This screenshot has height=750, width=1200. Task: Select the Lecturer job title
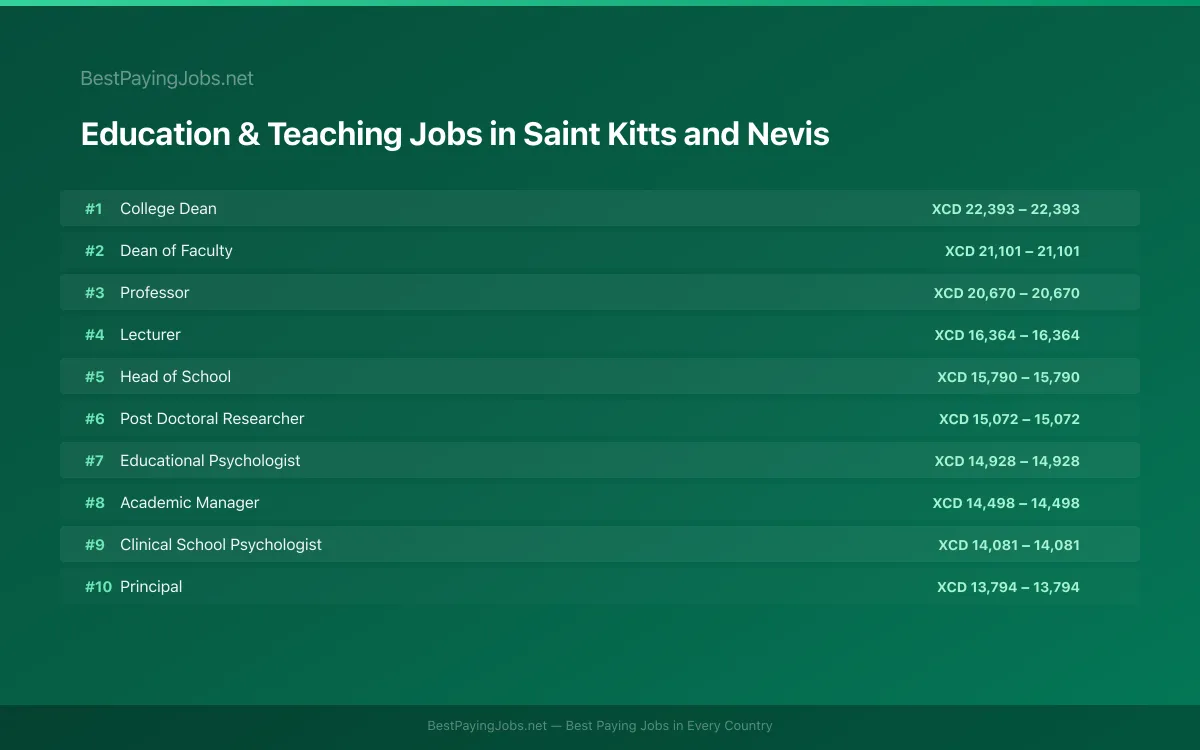150,335
